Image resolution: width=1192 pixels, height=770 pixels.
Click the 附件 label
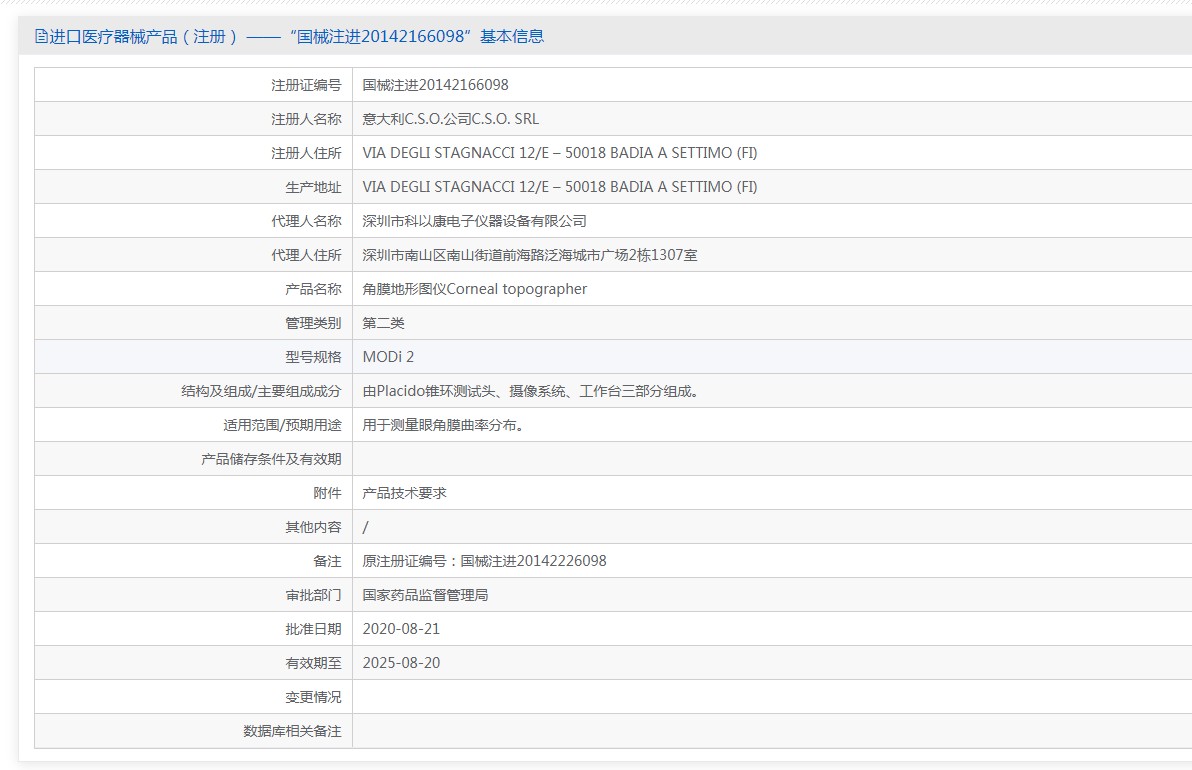coord(328,493)
